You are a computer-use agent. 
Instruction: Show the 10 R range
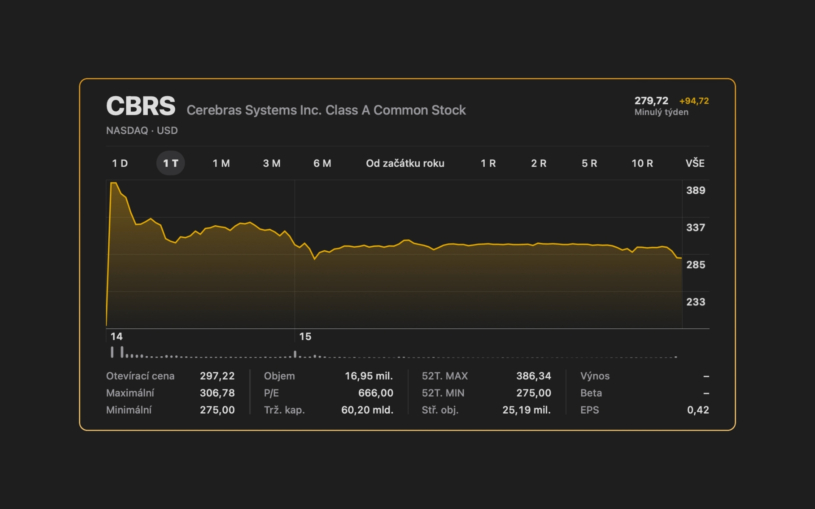642,163
